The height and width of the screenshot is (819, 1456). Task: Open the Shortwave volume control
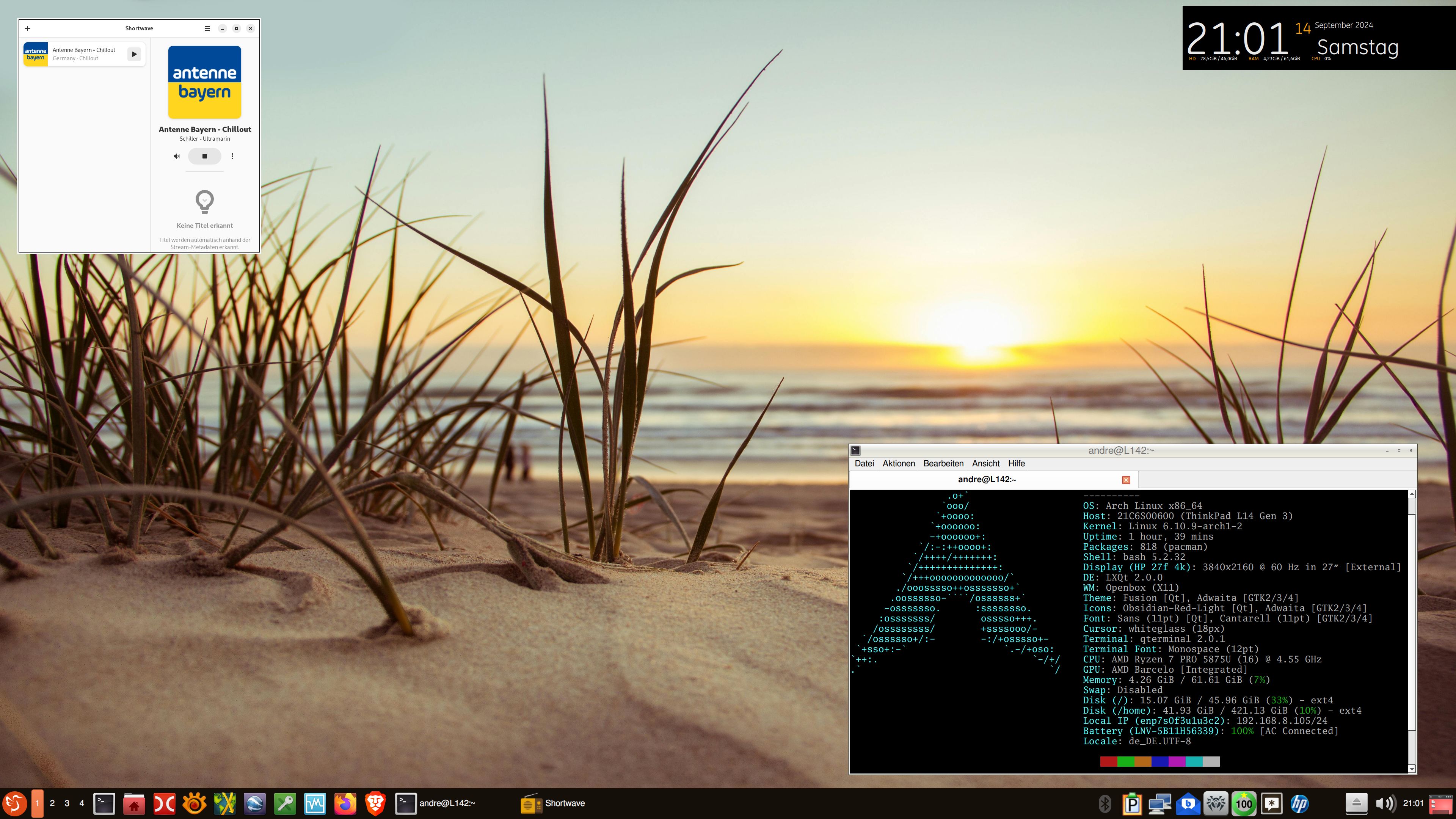click(176, 156)
